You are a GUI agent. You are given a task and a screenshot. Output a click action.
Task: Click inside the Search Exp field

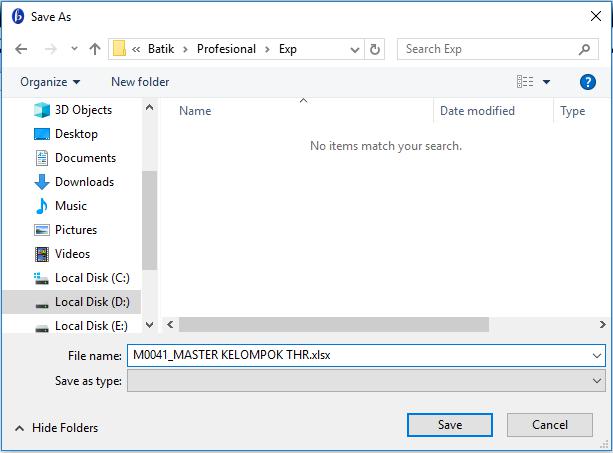(x=485, y=49)
